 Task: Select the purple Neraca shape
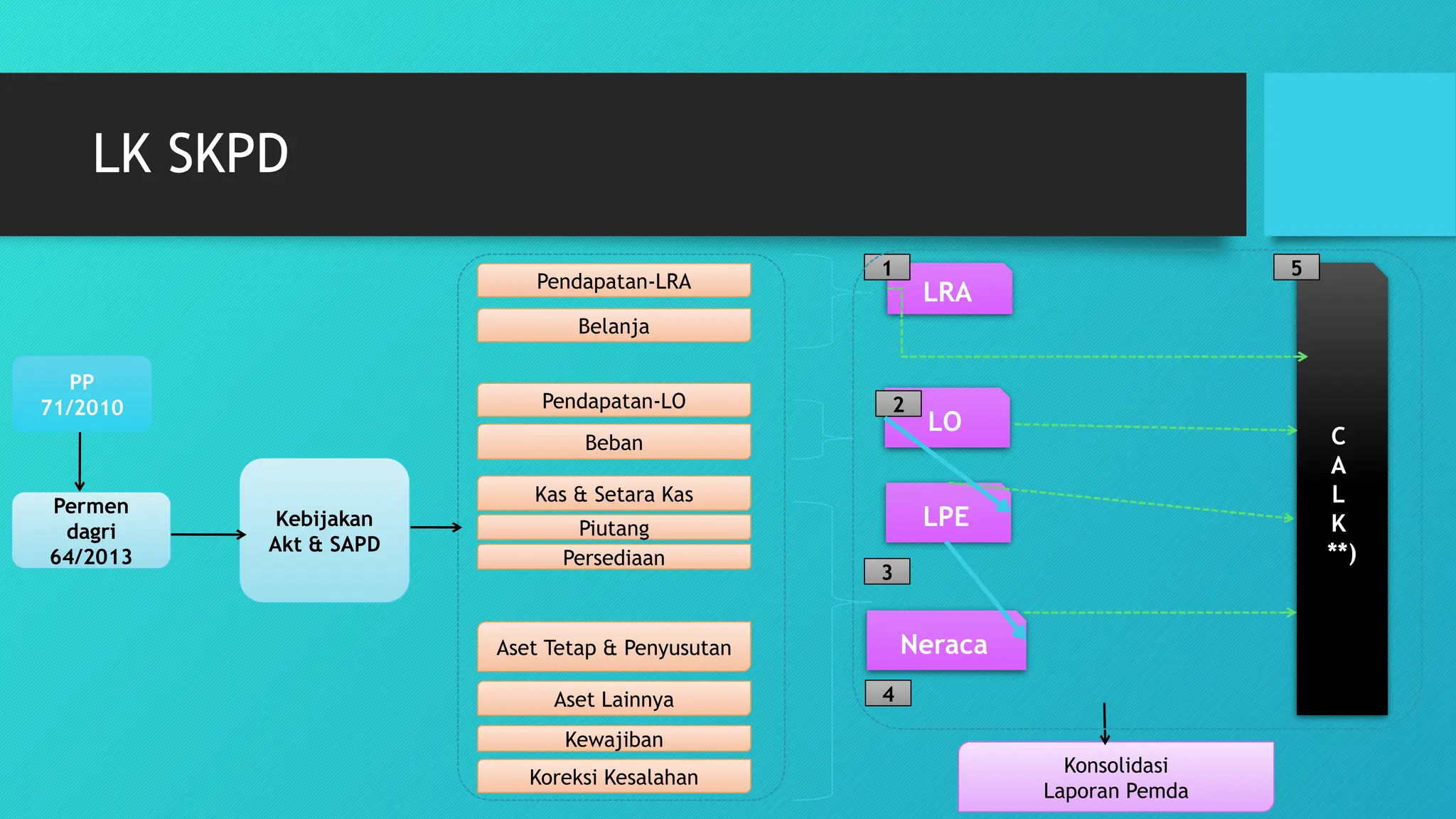pyautogui.click(x=943, y=644)
